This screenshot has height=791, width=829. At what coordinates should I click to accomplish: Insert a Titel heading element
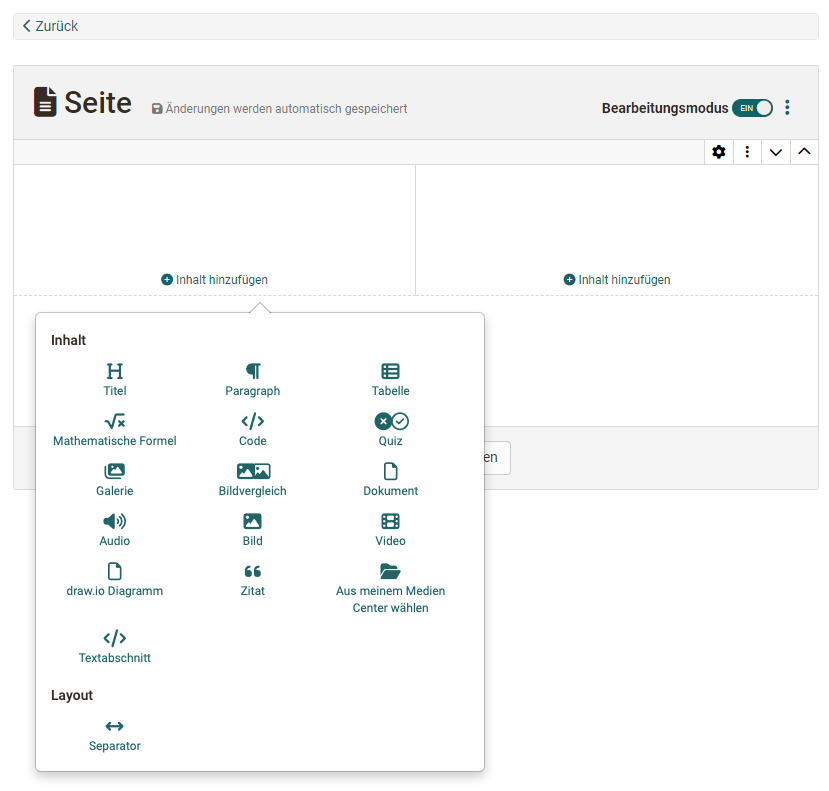pos(115,380)
